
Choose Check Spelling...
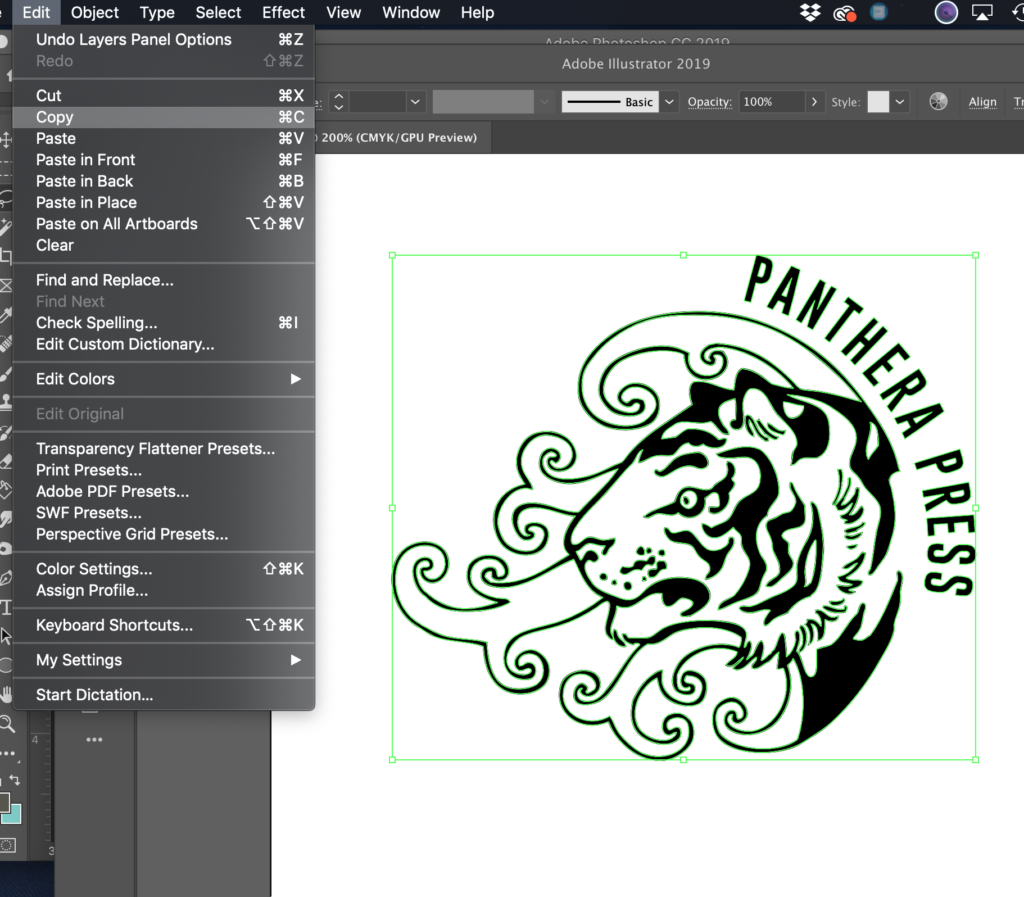pyautogui.click(x=163, y=323)
